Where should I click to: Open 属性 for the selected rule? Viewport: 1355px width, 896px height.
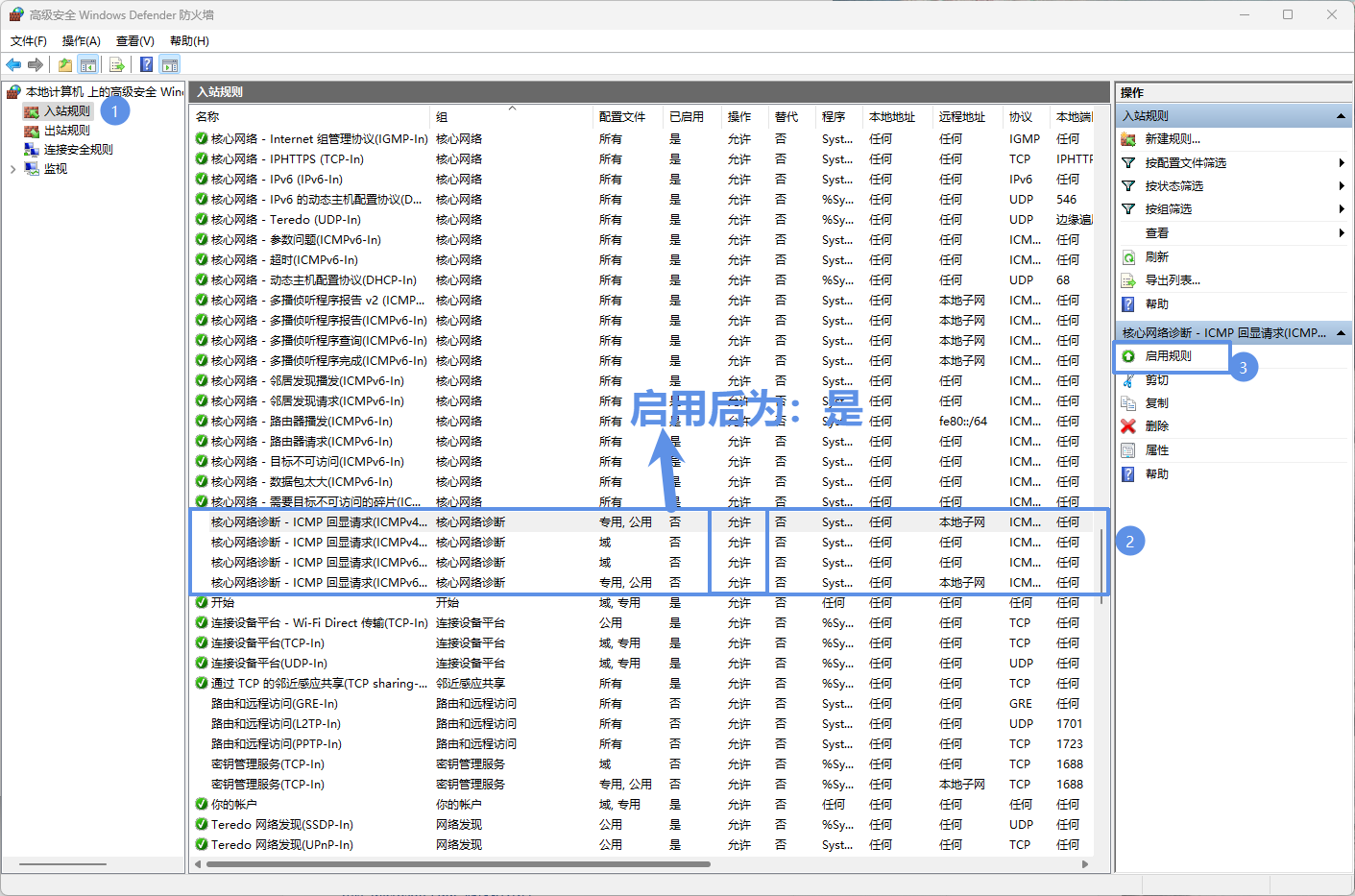click(1156, 450)
